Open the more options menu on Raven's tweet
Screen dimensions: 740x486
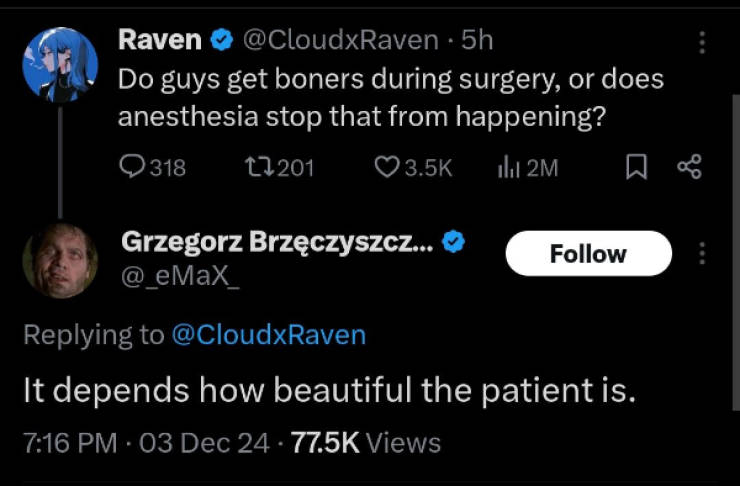pos(701,42)
